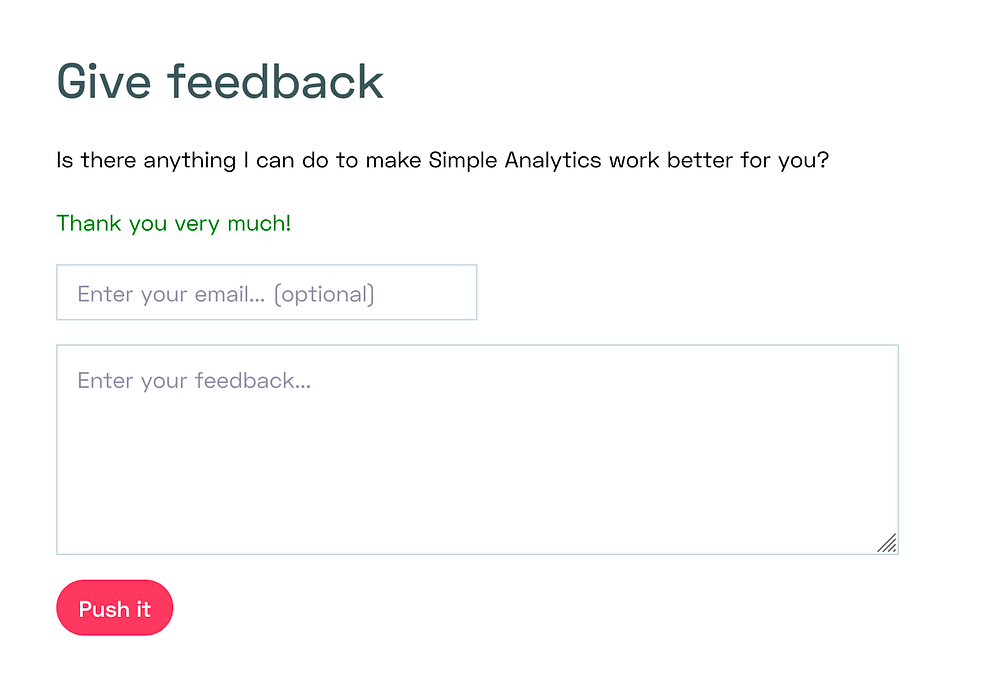Image resolution: width=1000 pixels, height=690 pixels.
Task: Click the 'Enter your feedback...' placeholder text
Action: (194, 381)
